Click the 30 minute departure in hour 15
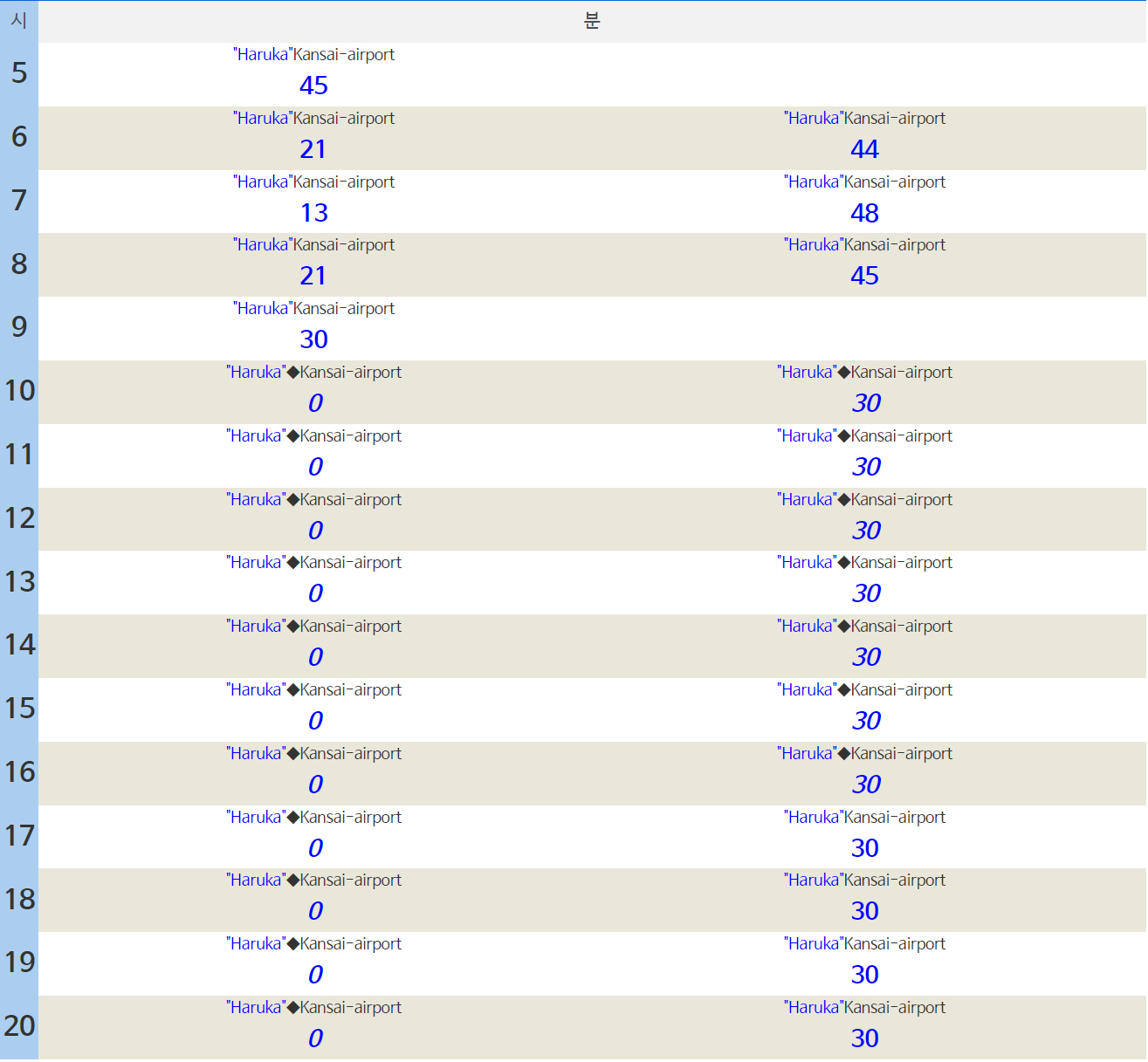1148x1062 pixels. pyautogui.click(x=866, y=721)
